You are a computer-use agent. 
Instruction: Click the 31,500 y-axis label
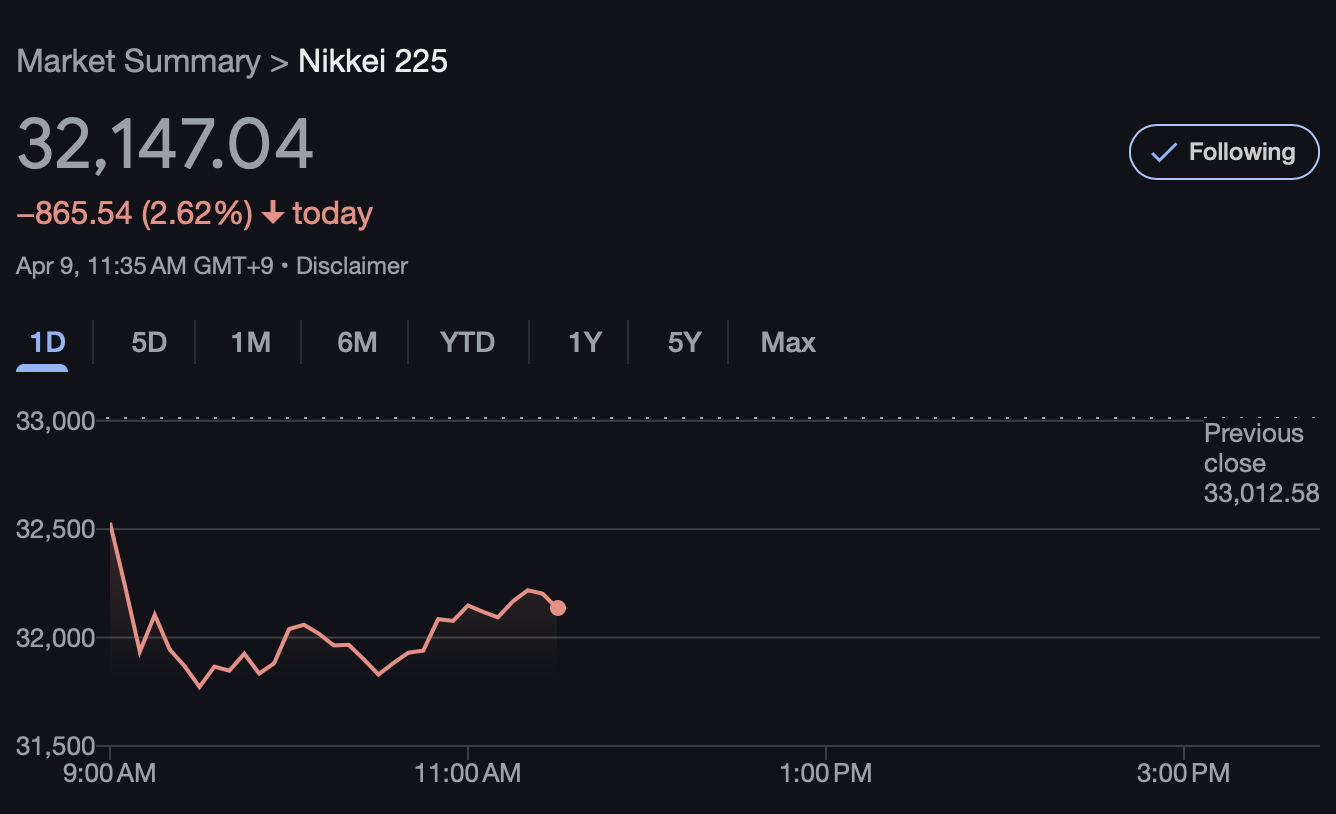(56, 745)
